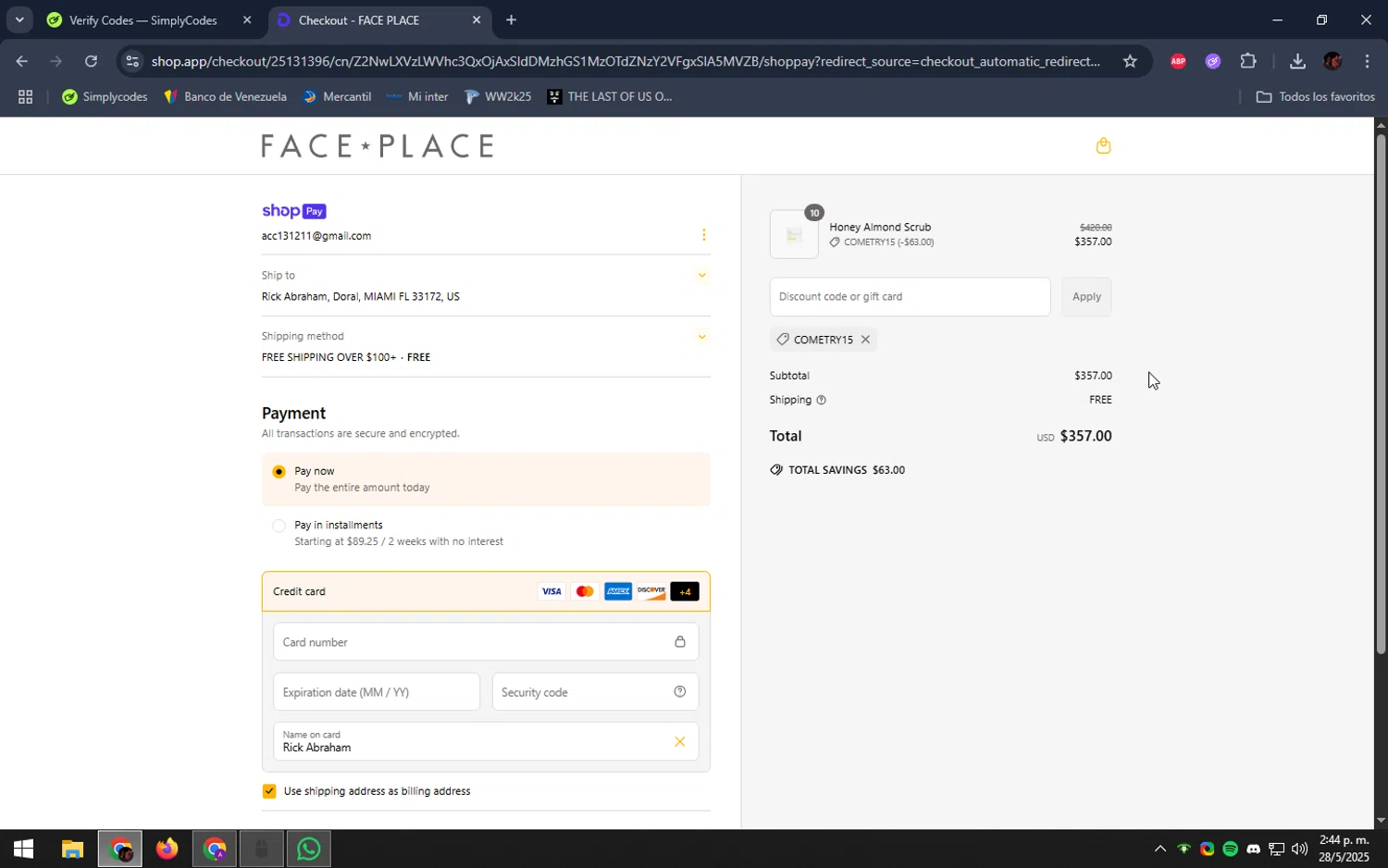Click the Discover card logo
The height and width of the screenshot is (868, 1388).
[x=651, y=591]
